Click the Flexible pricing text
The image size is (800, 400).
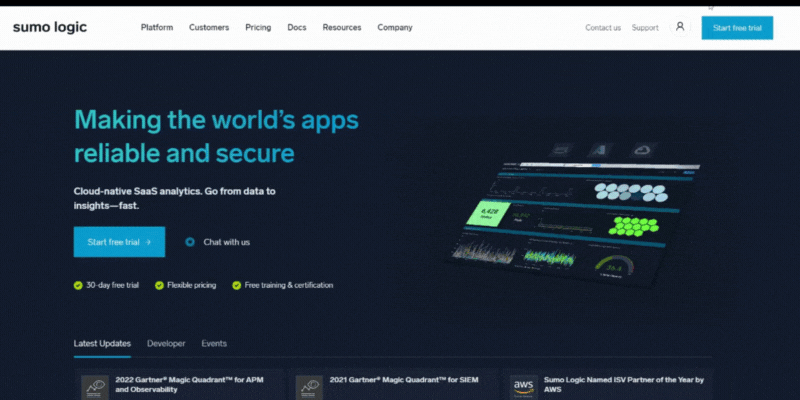[x=191, y=285]
